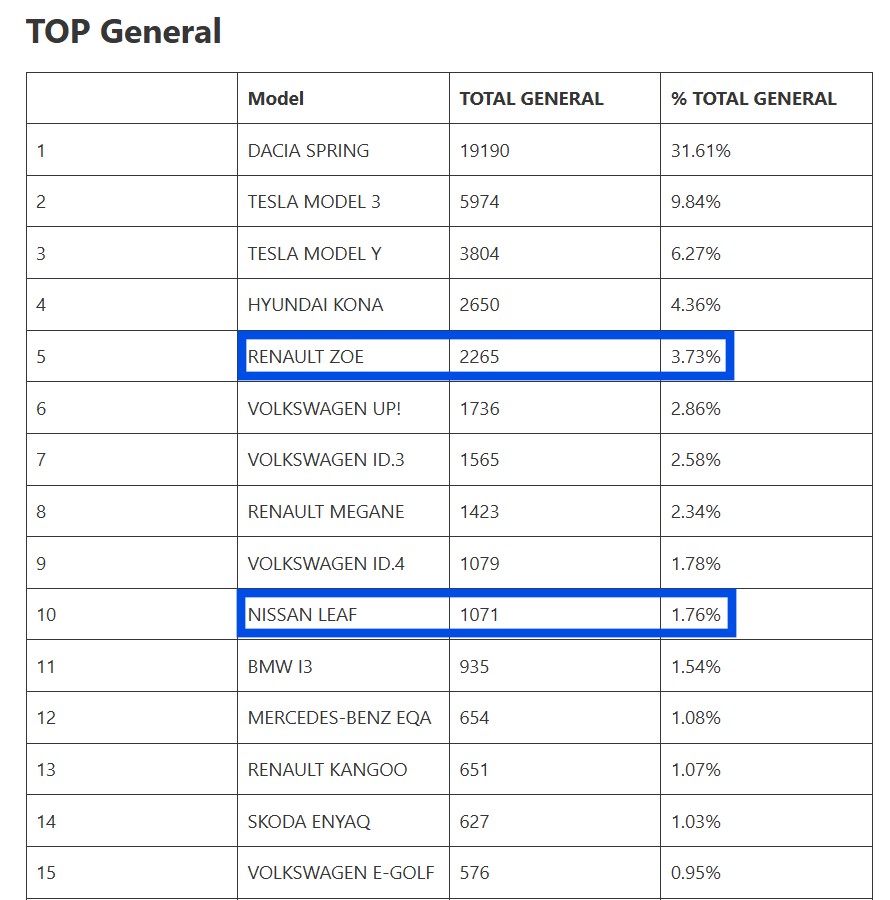This screenshot has width=890, height=900.
Task: Click the highlighted NISSAN LEAF cell
Action: point(302,615)
